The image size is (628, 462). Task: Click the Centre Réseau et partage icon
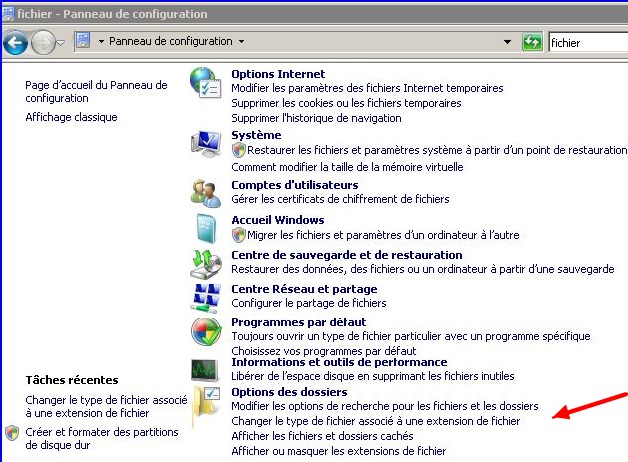[207, 298]
